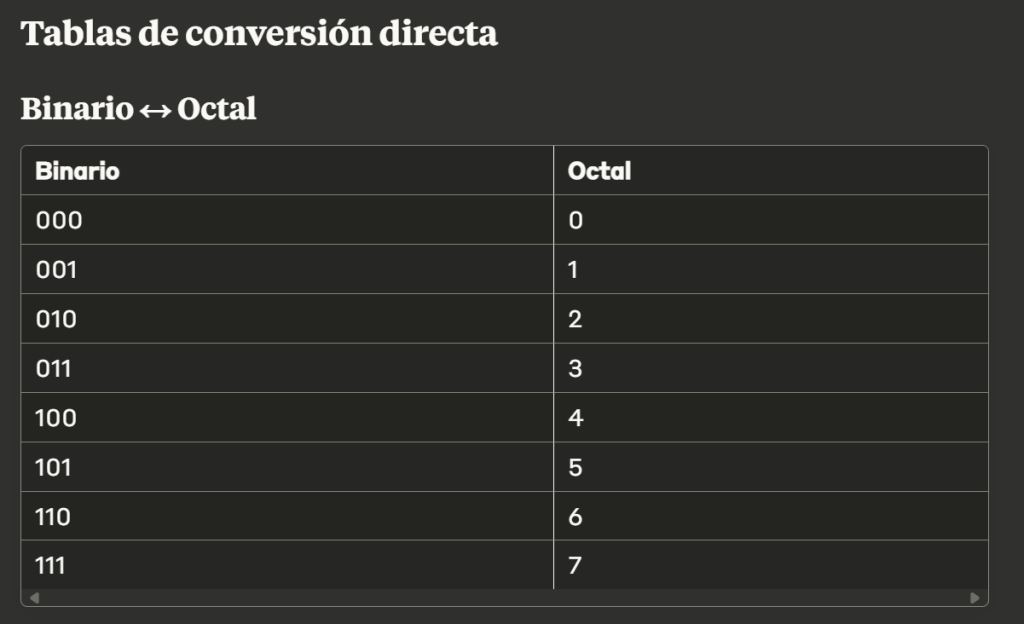The height and width of the screenshot is (624, 1024).
Task: Select the Octal column header
Action: (599, 171)
